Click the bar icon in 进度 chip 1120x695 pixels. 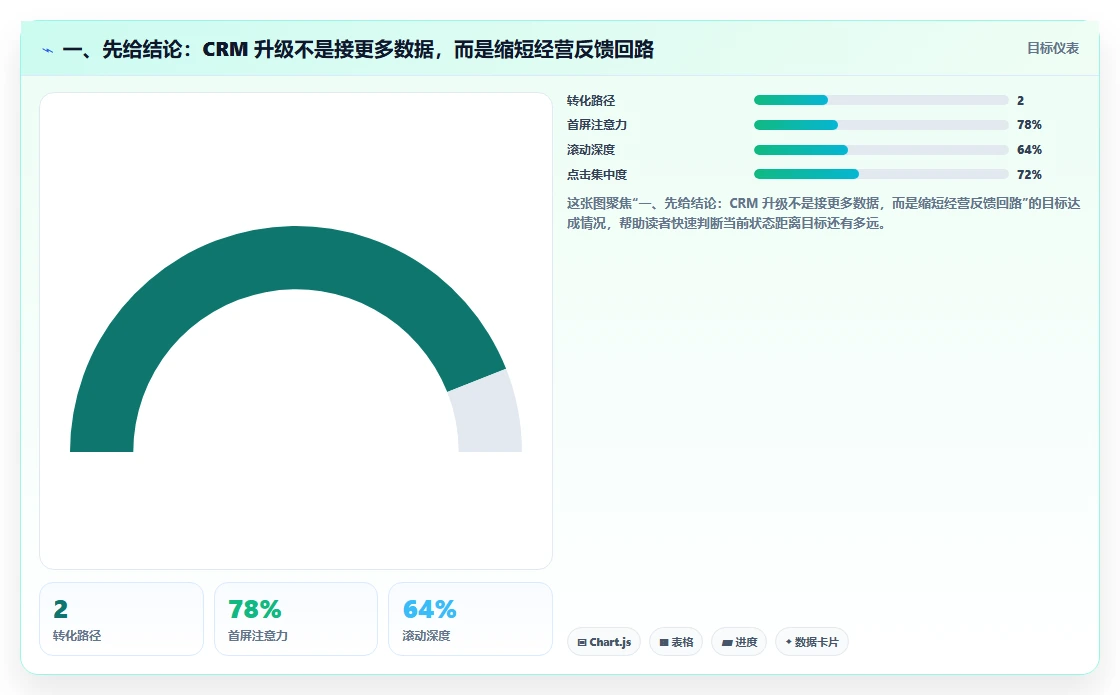click(727, 642)
